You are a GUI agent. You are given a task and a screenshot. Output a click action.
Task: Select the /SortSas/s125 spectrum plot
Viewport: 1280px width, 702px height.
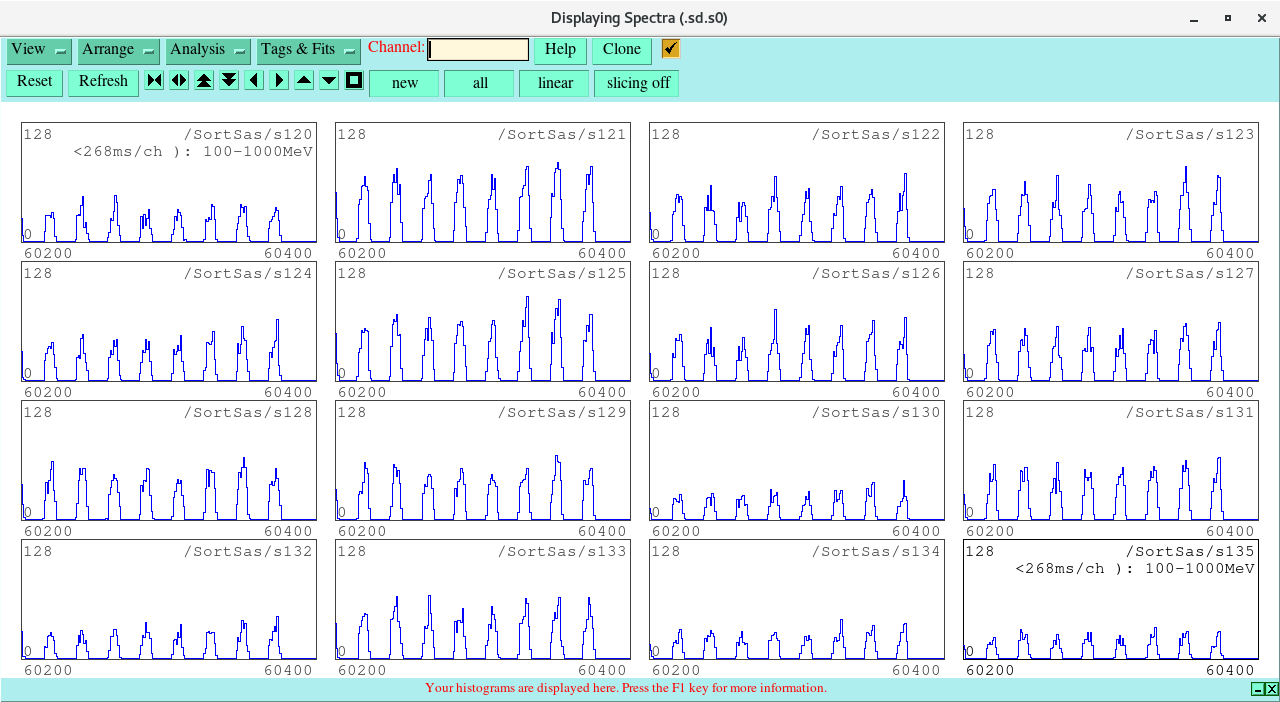point(482,322)
